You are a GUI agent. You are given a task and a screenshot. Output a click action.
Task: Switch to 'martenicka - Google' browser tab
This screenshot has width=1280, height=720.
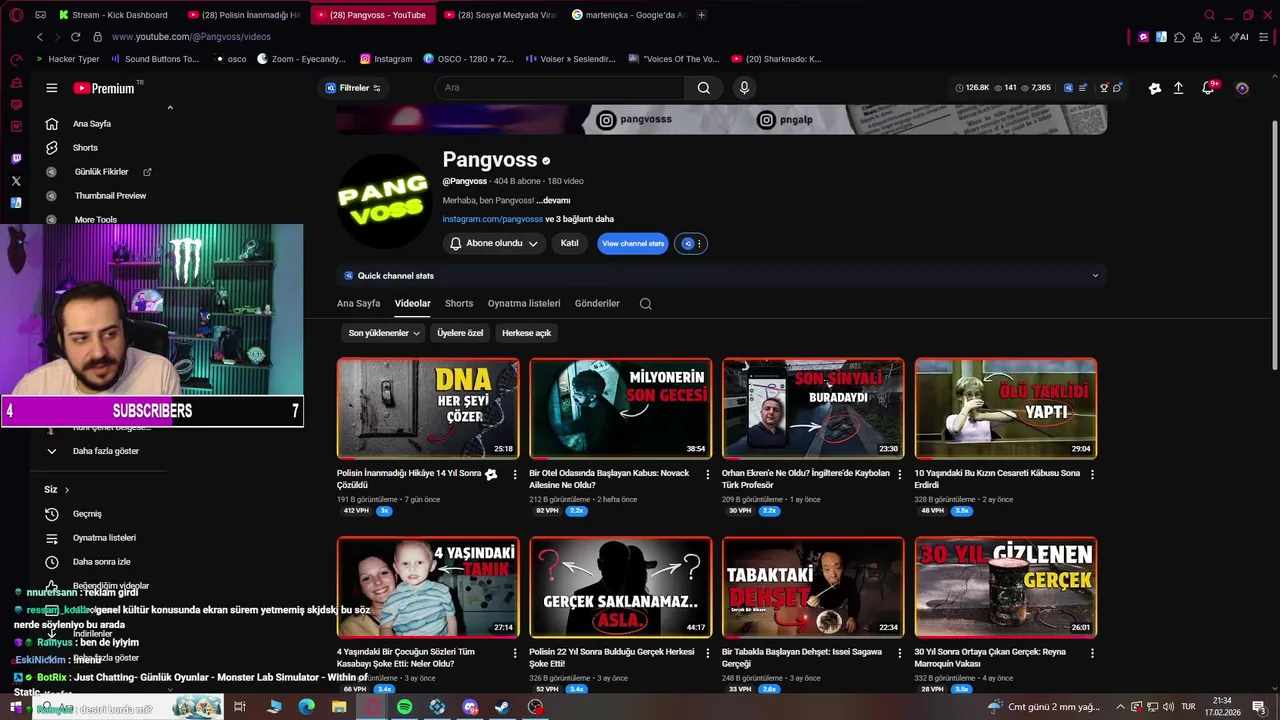click(630, 15)
